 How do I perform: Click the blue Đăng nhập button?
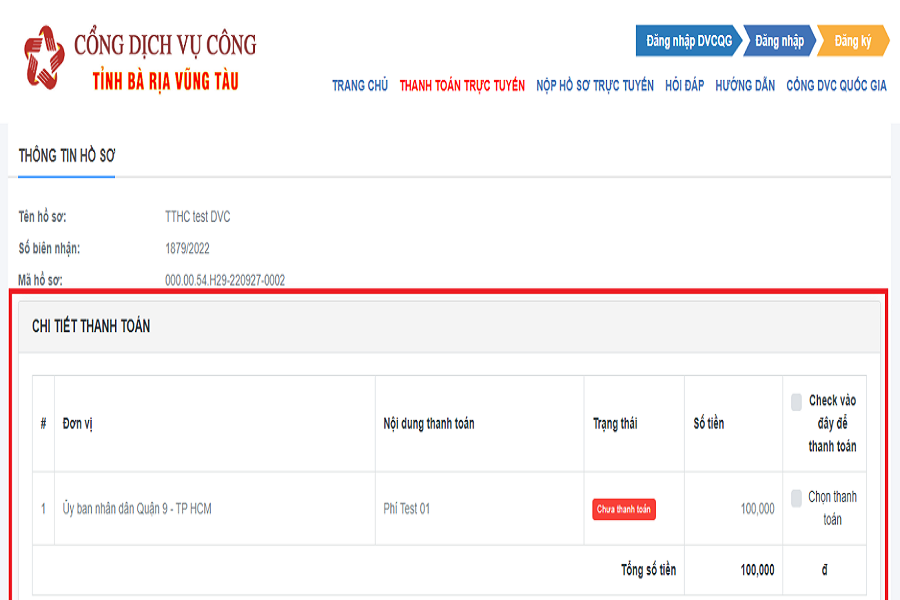(779, 41)
